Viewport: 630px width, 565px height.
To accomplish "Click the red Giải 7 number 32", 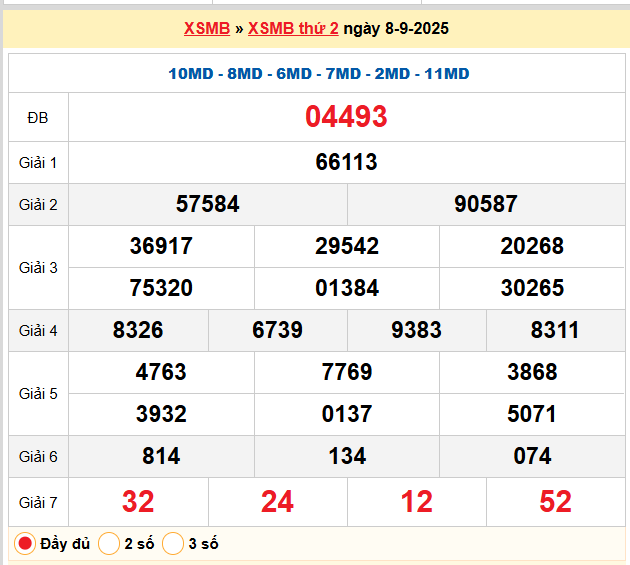I will [x=138, y=500].
